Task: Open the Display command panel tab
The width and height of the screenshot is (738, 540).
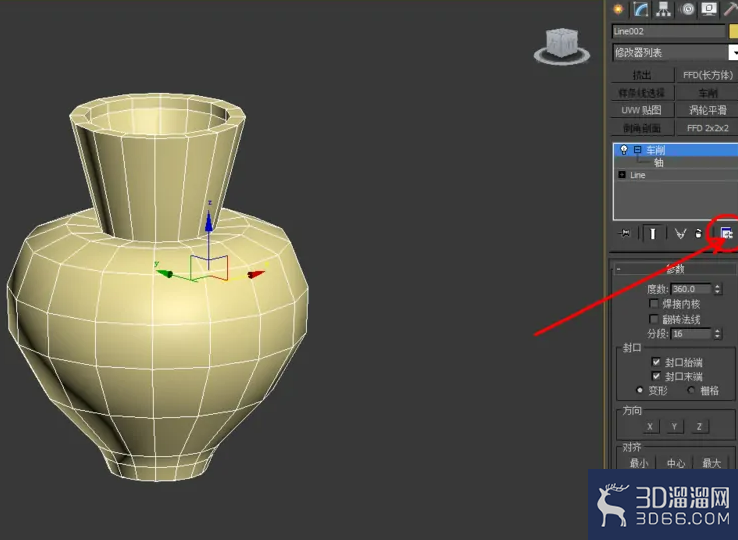Action: click(x=709, y=9)
